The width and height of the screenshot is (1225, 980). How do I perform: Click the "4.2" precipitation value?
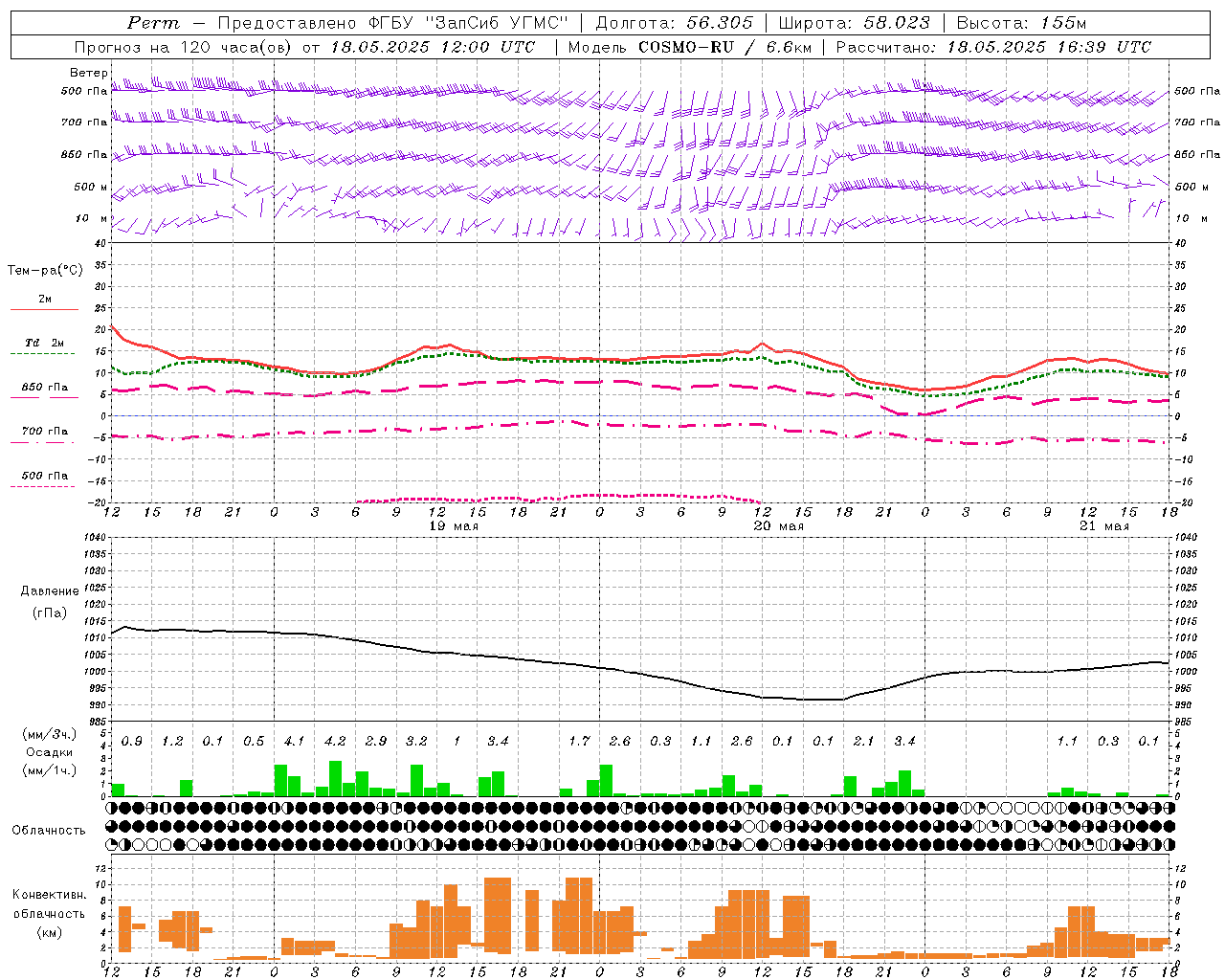[335, 742]
